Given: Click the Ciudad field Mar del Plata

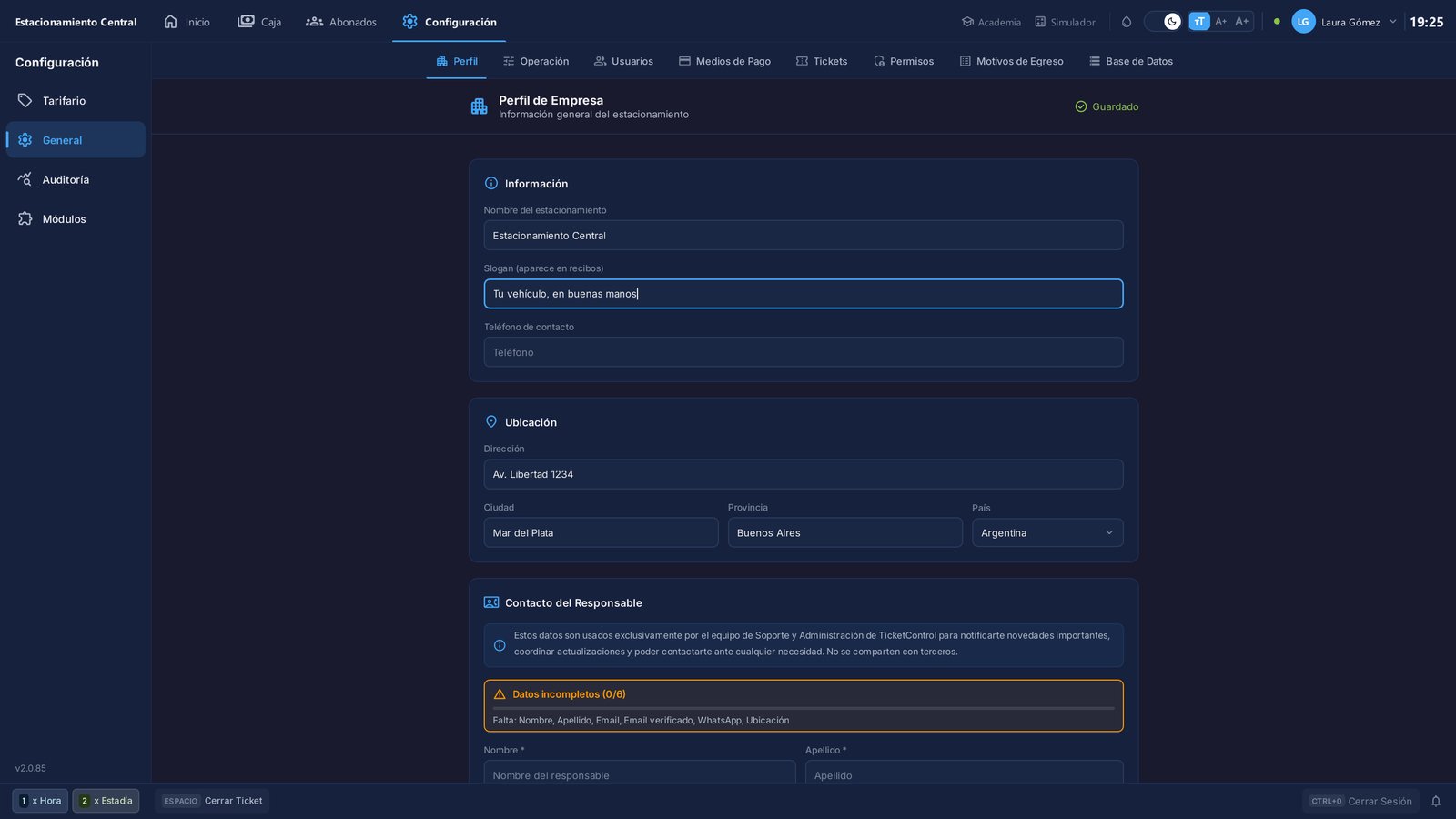Looking at the screenshot, I should click(601, 532).
